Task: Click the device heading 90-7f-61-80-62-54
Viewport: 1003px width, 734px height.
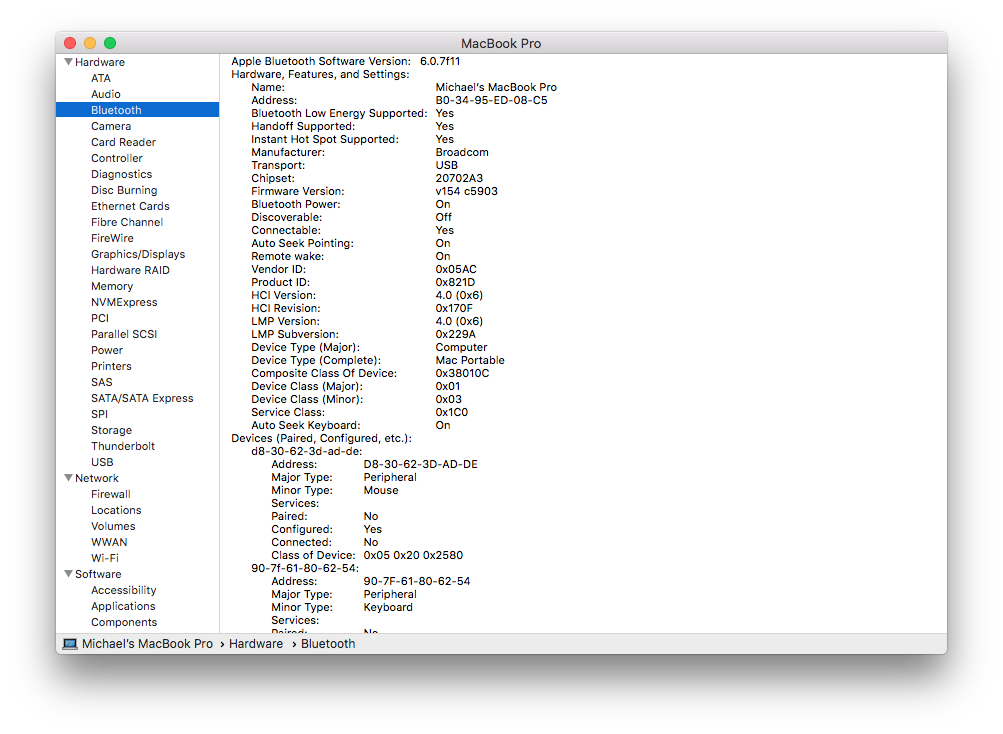Action: point(305,568)
